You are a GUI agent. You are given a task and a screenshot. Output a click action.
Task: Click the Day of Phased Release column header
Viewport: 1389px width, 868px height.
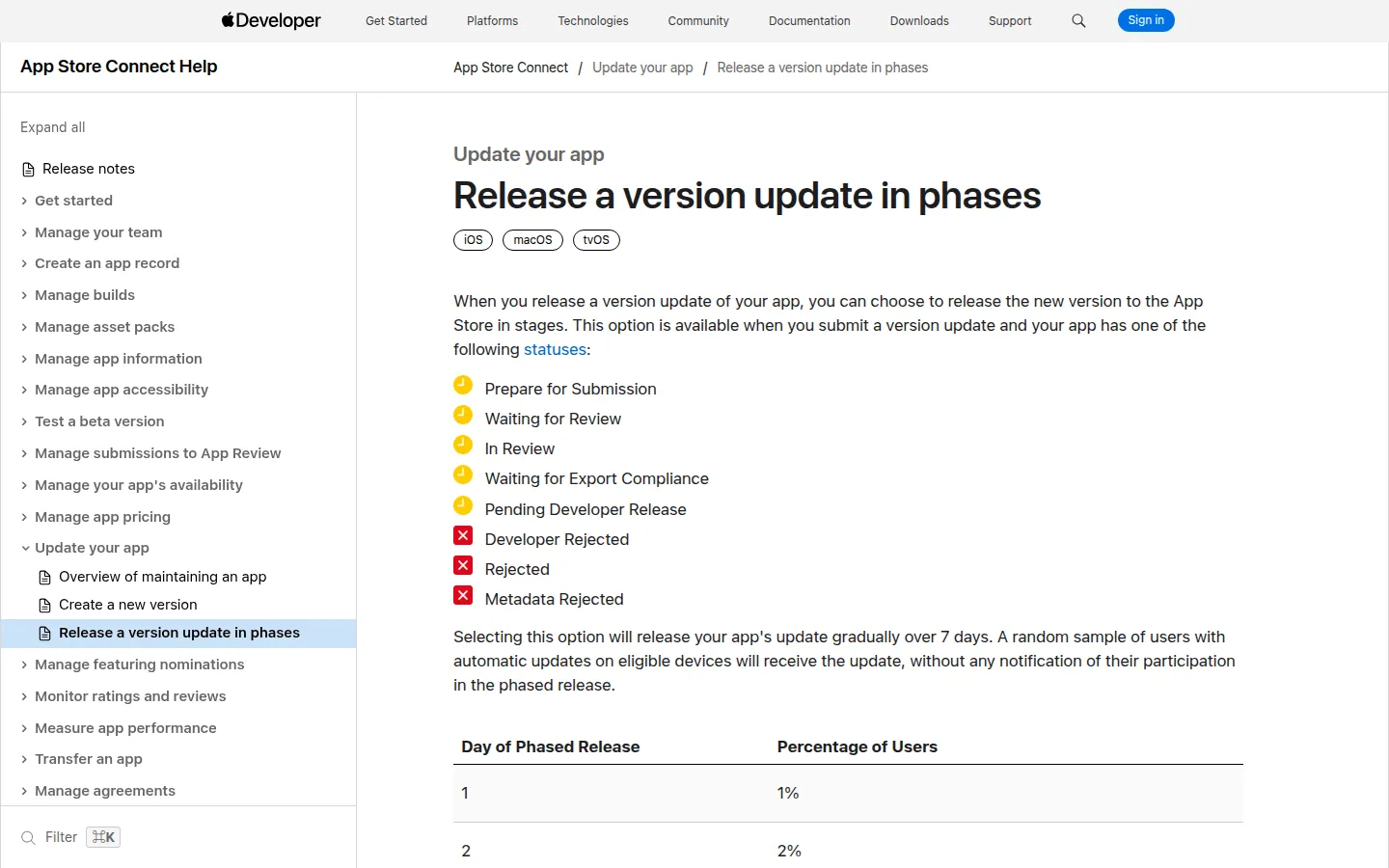tap(551, 746)
